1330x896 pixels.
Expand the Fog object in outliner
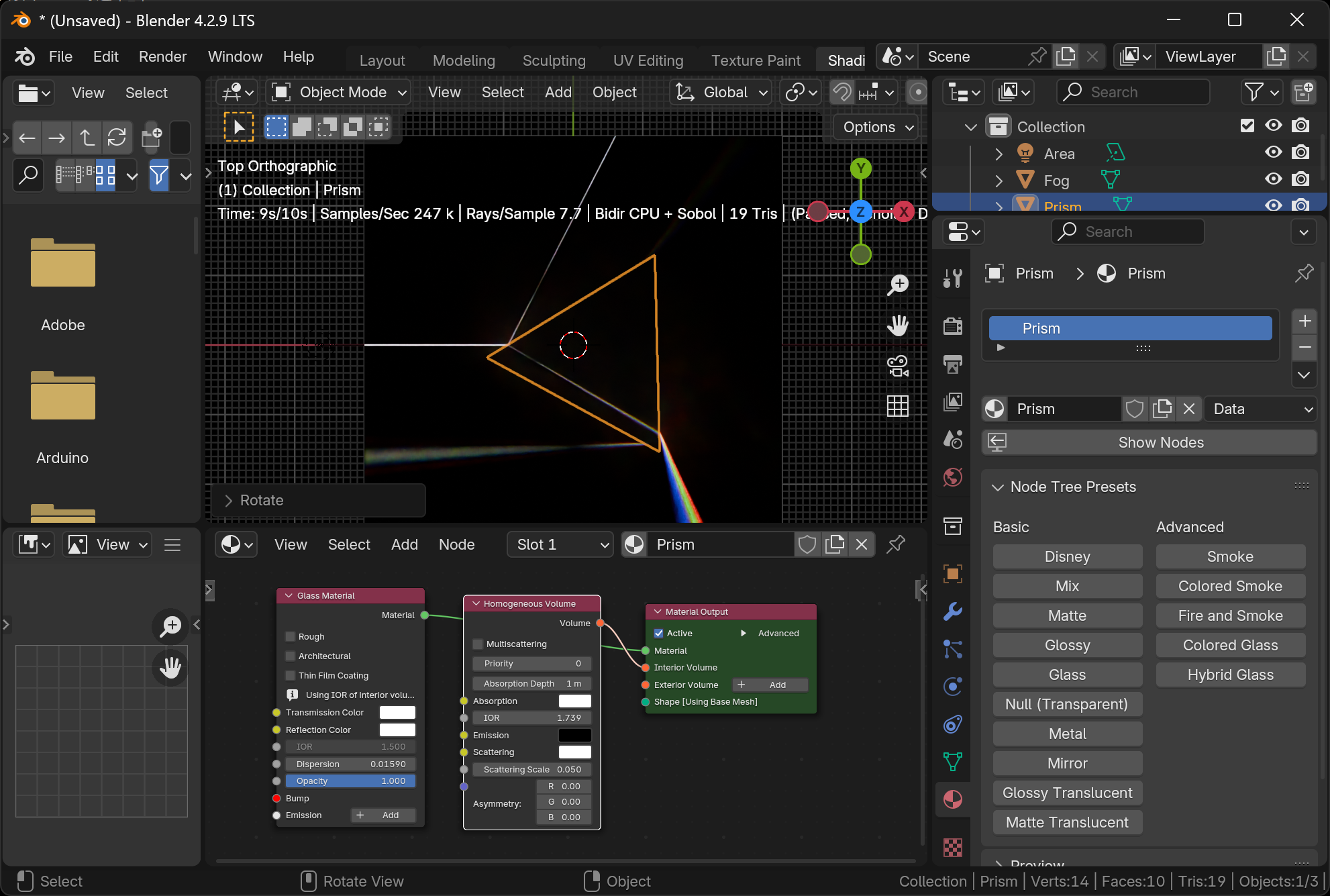(999, 181)
